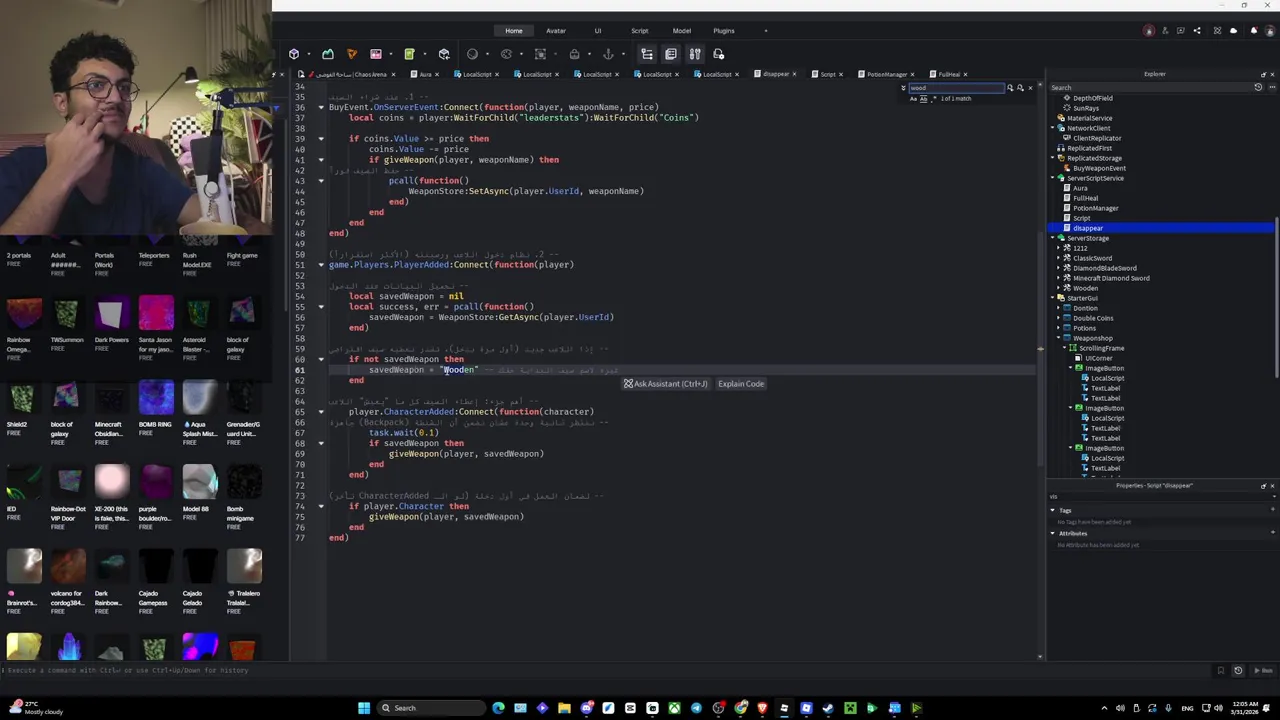Viewport: 1280px width, 720px height.
Task: Click Ask Assistant (Ctrl+J) button
Action: coord(666,384)
